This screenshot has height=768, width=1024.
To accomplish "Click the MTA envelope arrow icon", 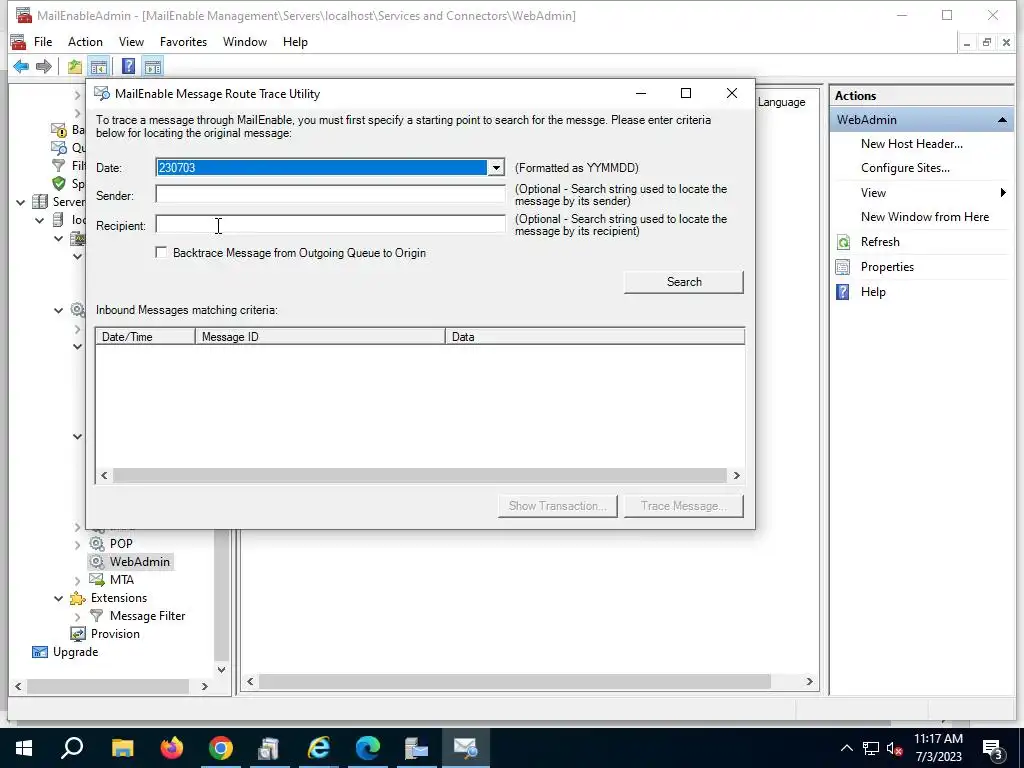I will (x=97, y=579).
